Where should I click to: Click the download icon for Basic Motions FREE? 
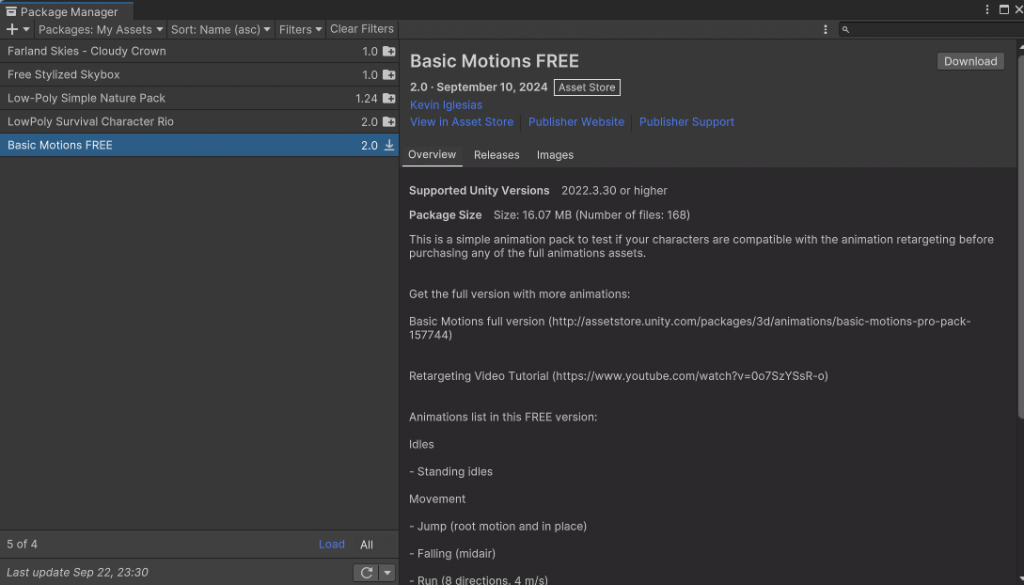[389, 145]
